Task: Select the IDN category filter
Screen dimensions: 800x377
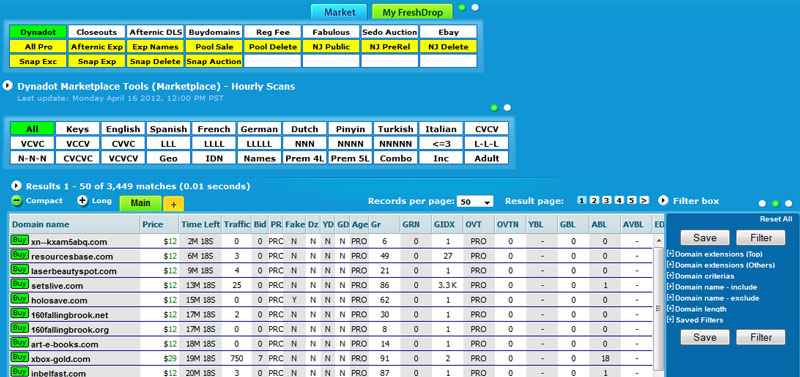Action: pyautogui.click(x=214, y=159)
